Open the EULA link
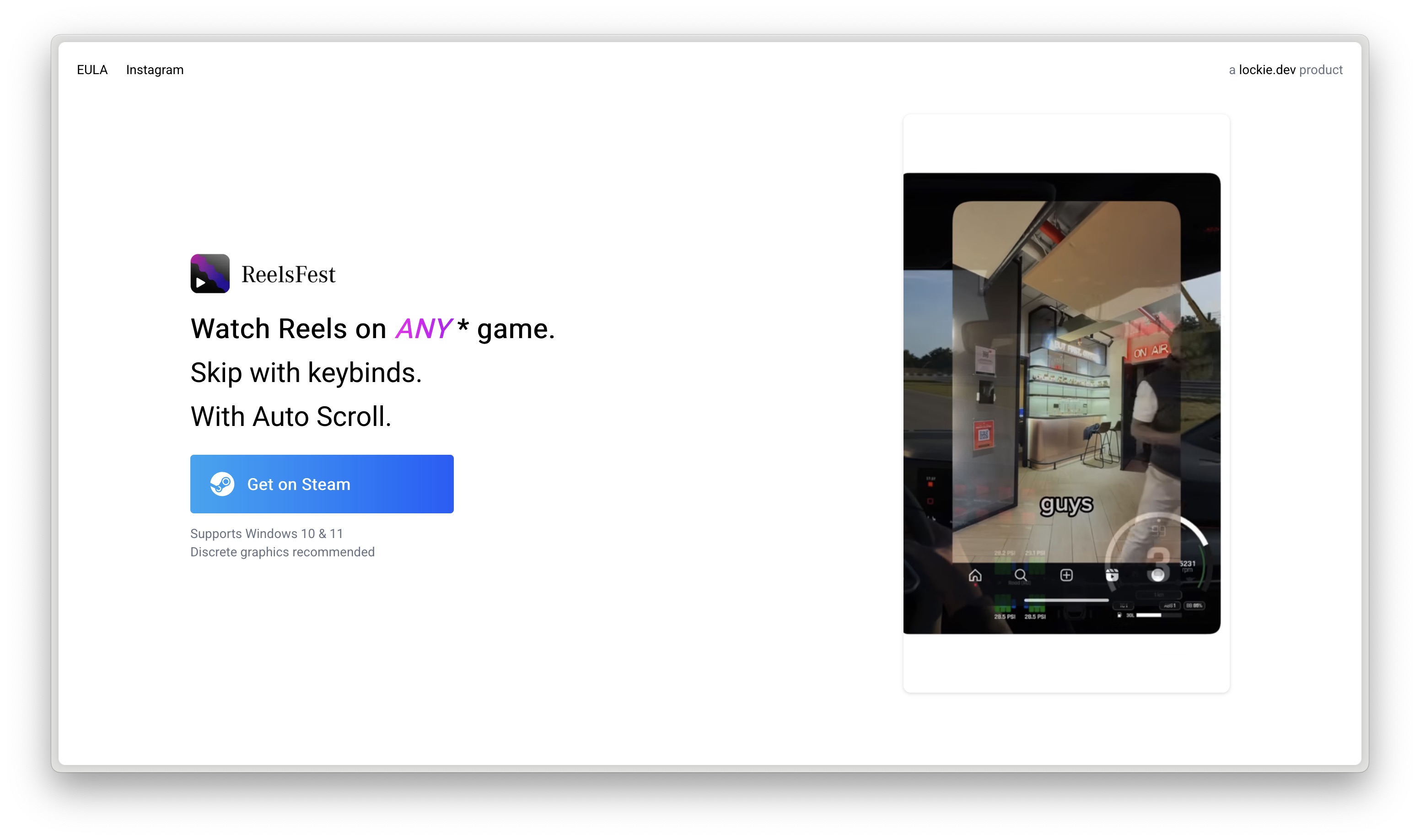 (92, 70)
